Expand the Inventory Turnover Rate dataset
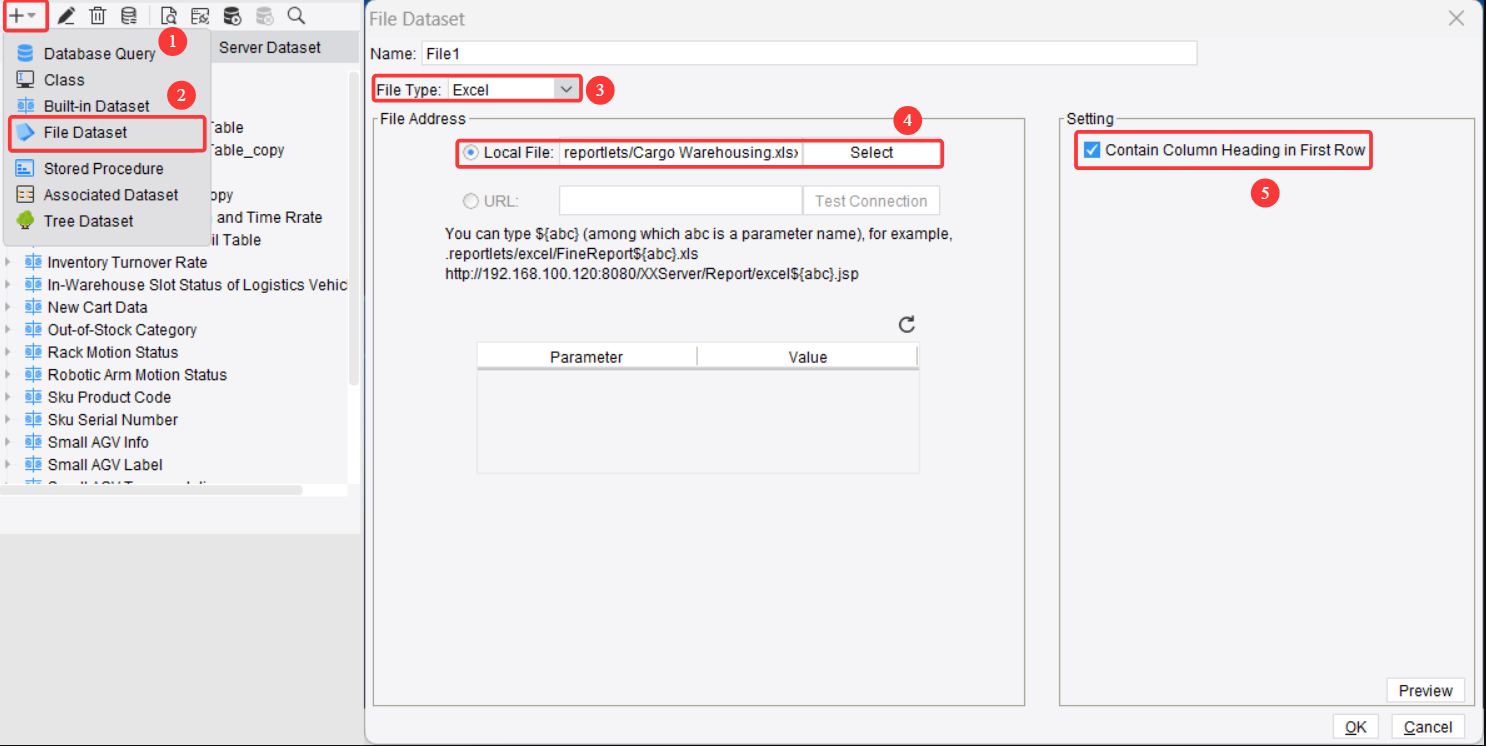This screenshot has width=1486, height=746. point(9,262)
